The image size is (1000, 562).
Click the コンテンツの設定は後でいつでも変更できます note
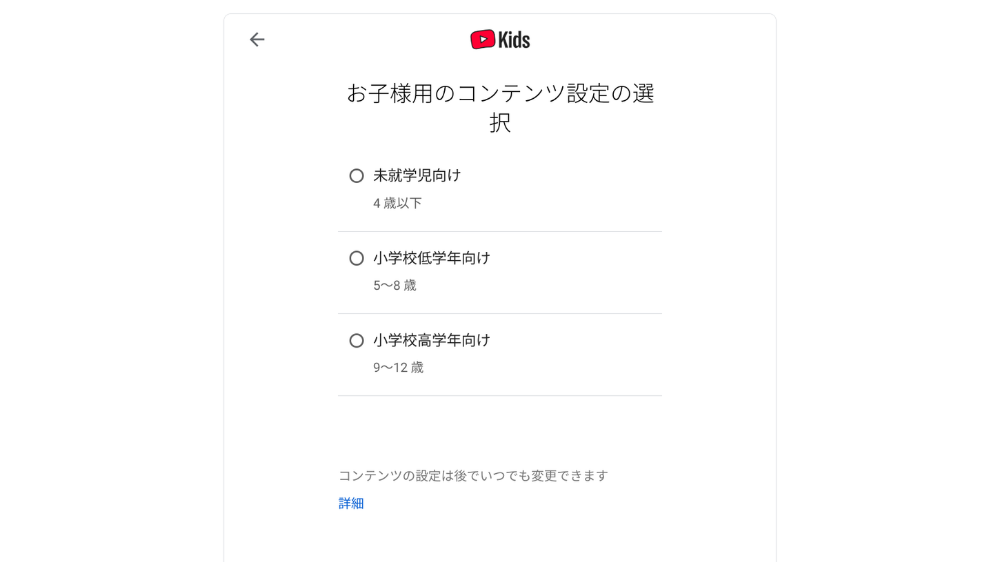coord(473,476)
